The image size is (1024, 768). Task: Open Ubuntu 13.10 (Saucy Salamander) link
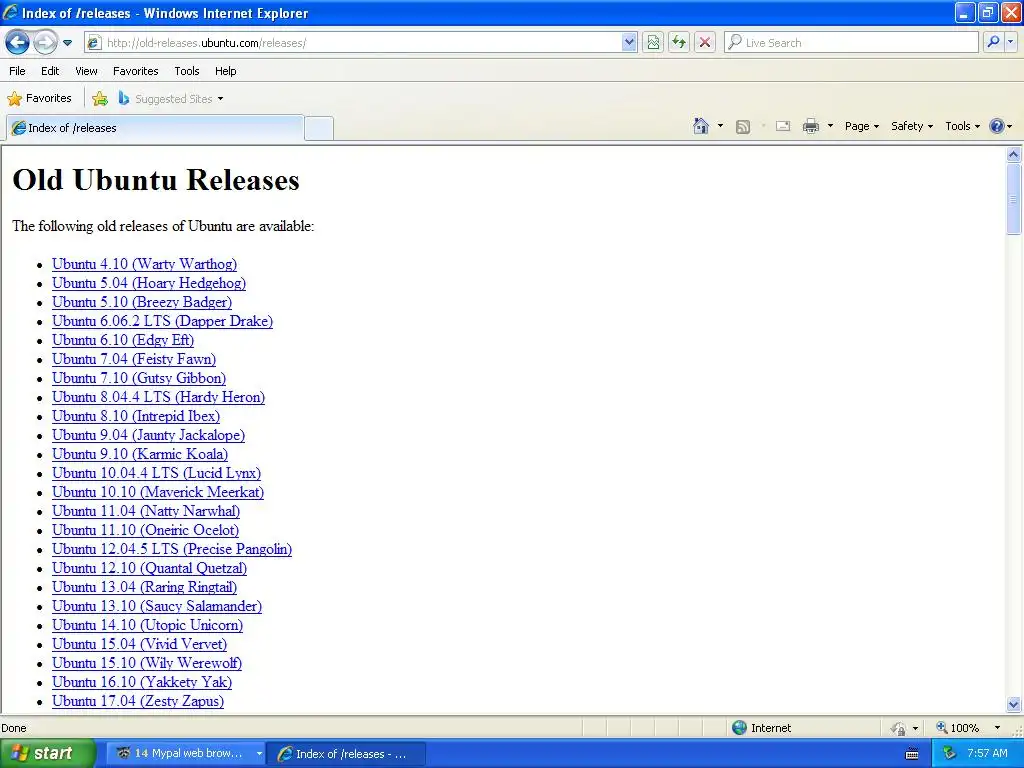pos(157,605)
